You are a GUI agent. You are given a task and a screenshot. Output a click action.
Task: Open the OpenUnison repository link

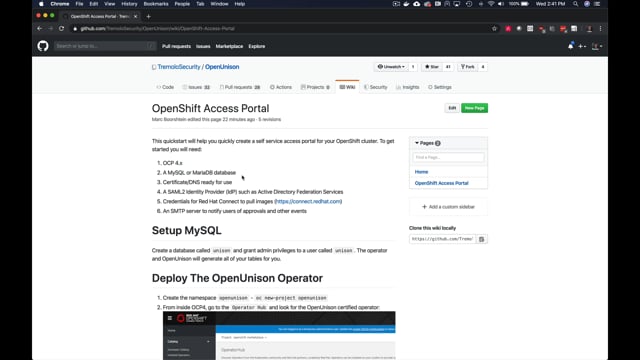(x=222, y=67)
